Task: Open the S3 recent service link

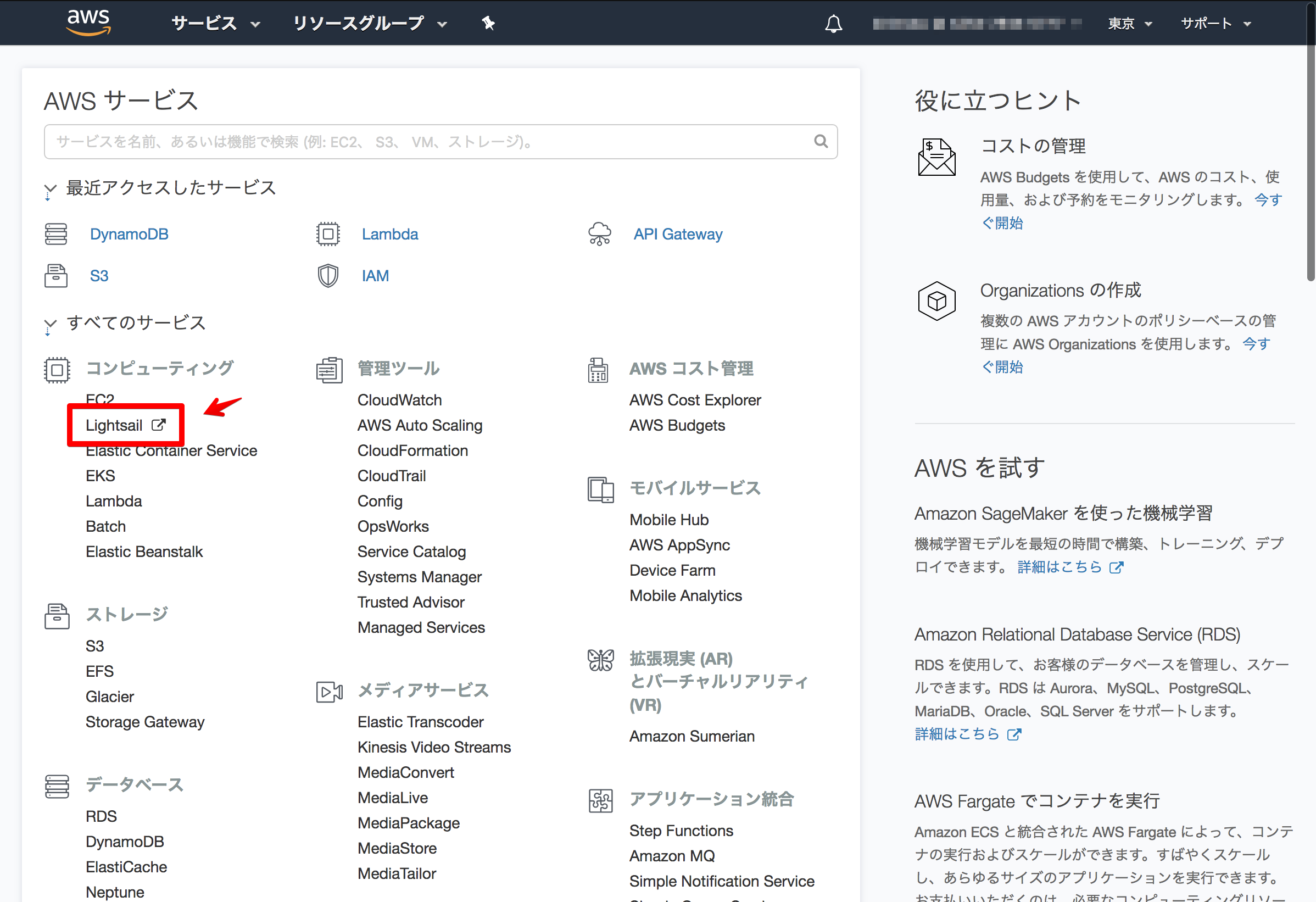Action: tap(99, 276)
